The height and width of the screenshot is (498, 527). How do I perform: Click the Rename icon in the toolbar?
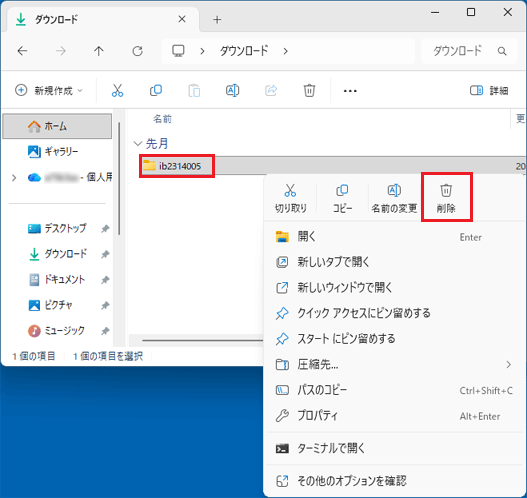coord(232,90)
